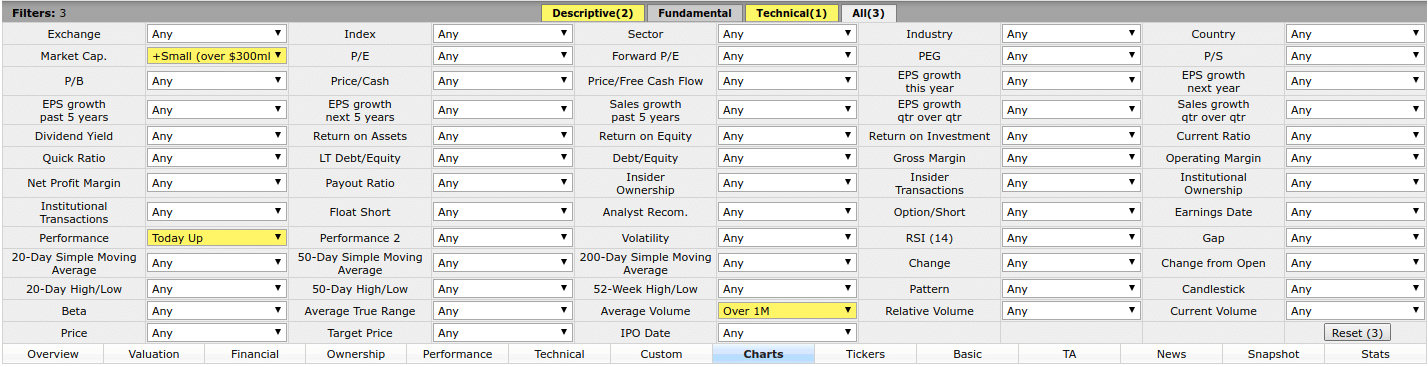The height and width of the screenshot is (367, 1428).
Task: Open the Float Short dropdown
Action: tap(502, 212)
